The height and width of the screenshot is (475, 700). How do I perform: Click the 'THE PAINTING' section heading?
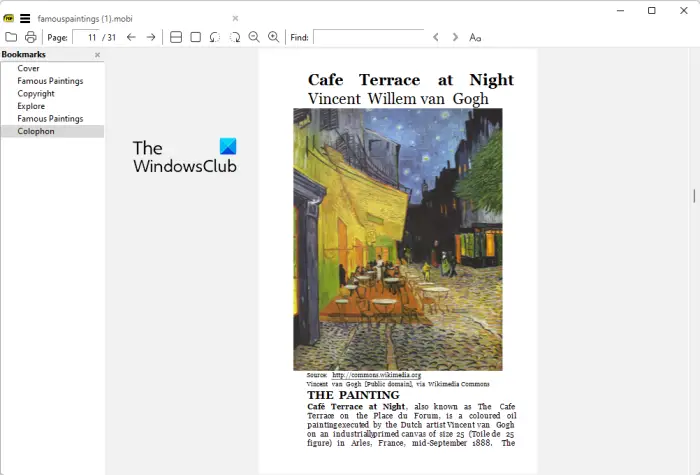[353, 395]
